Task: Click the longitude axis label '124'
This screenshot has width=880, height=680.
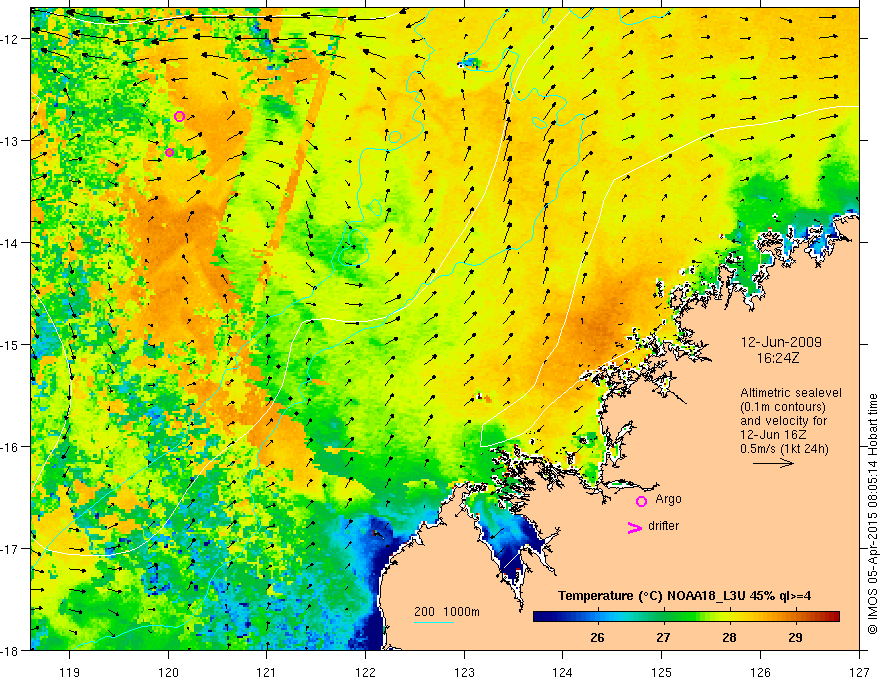Action: click(563, 672)
